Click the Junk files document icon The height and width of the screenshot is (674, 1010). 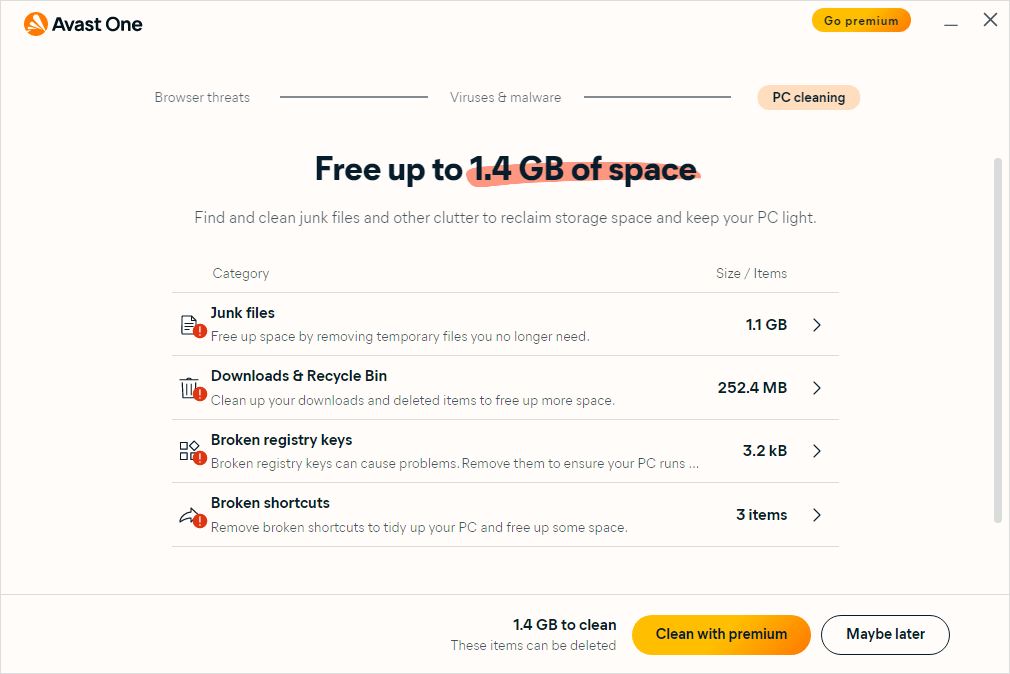(x=189, y=324)
